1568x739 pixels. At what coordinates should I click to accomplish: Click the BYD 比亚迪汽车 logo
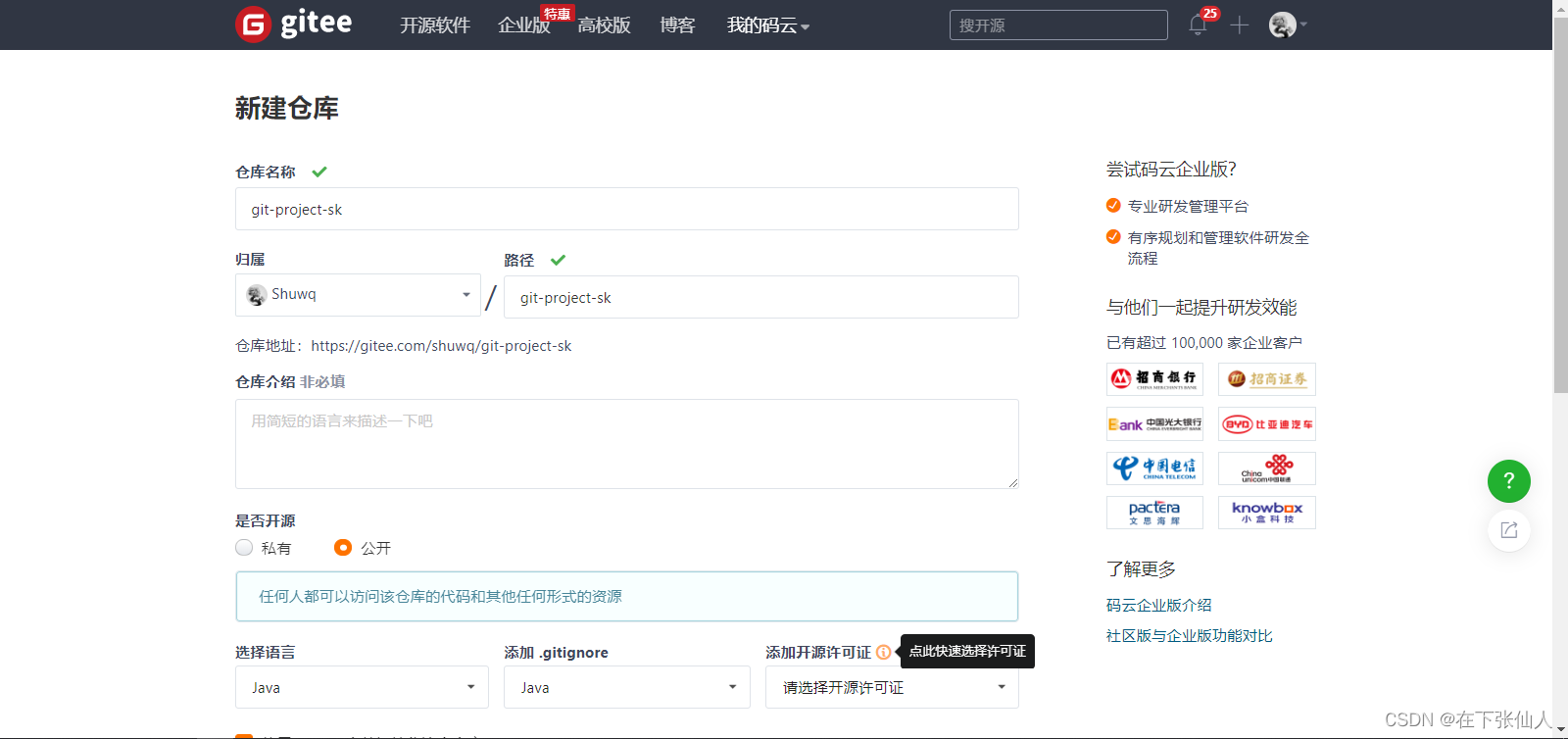pyautogui.click(x=1267, y=424)
